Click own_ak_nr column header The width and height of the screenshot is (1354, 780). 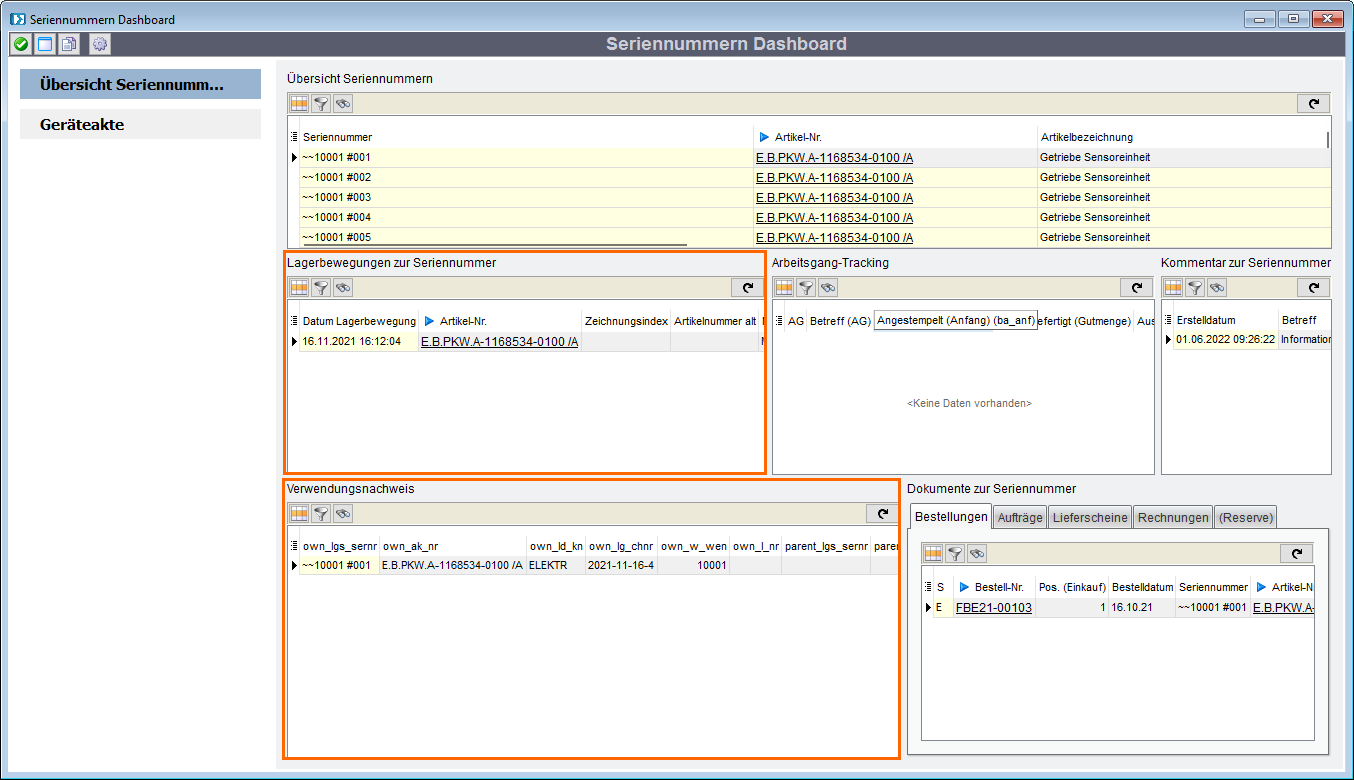pos(410,546)
